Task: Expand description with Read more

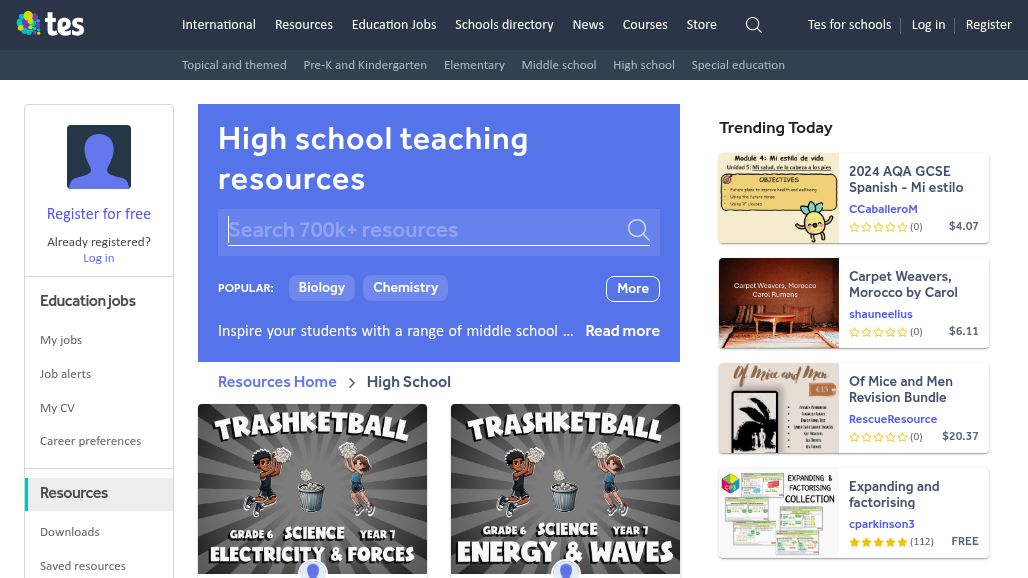Action: tap(622, 331)
